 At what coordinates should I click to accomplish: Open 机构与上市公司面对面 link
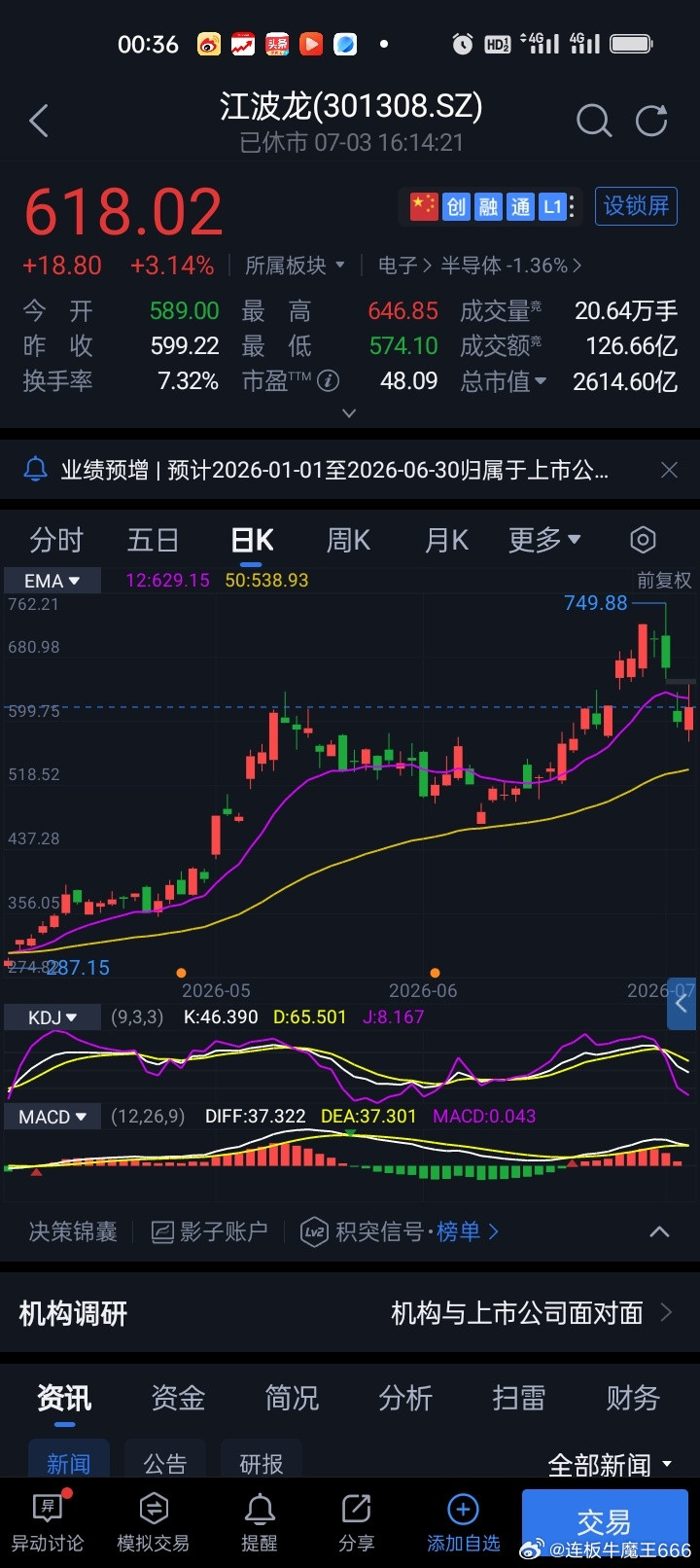point(531,1313)
